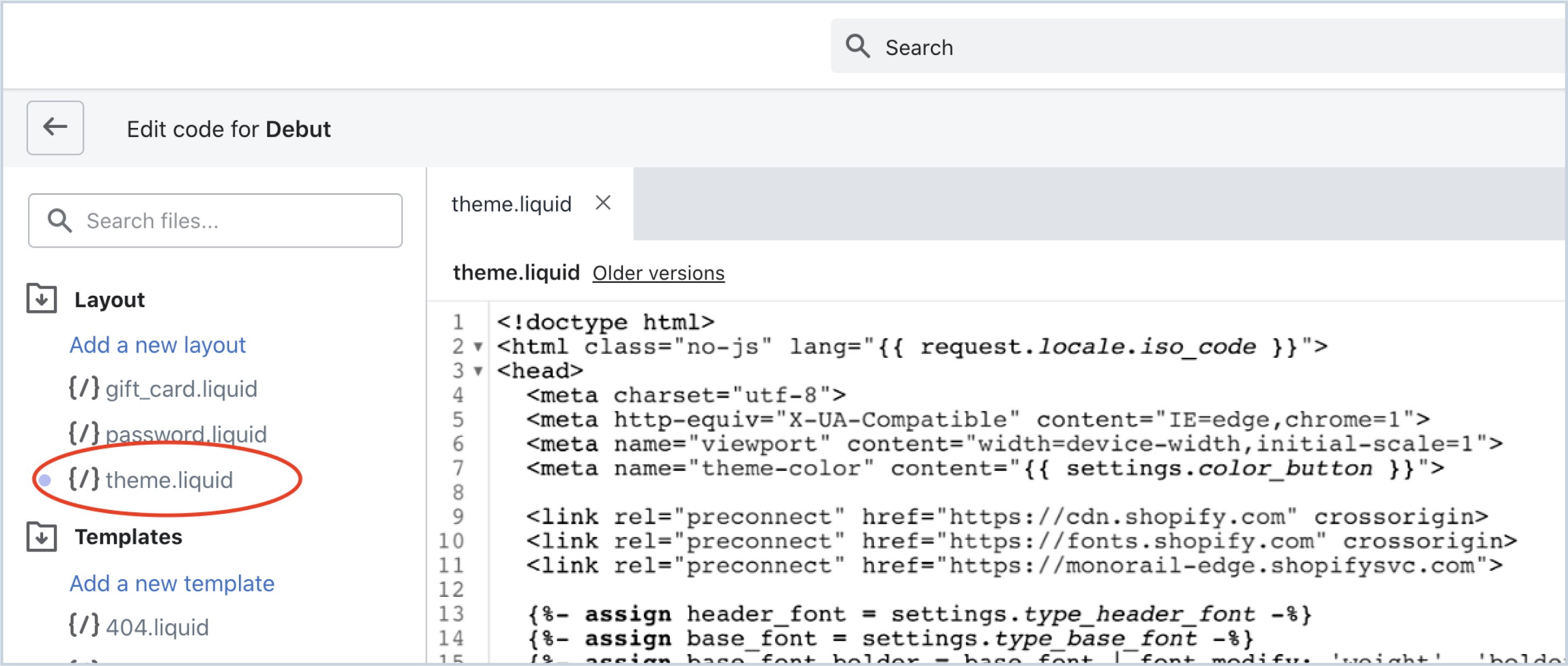This screenshot has width=1568, height=666.
Task: Open theme.liquid in the sidebar
Action: coord(169,480)
